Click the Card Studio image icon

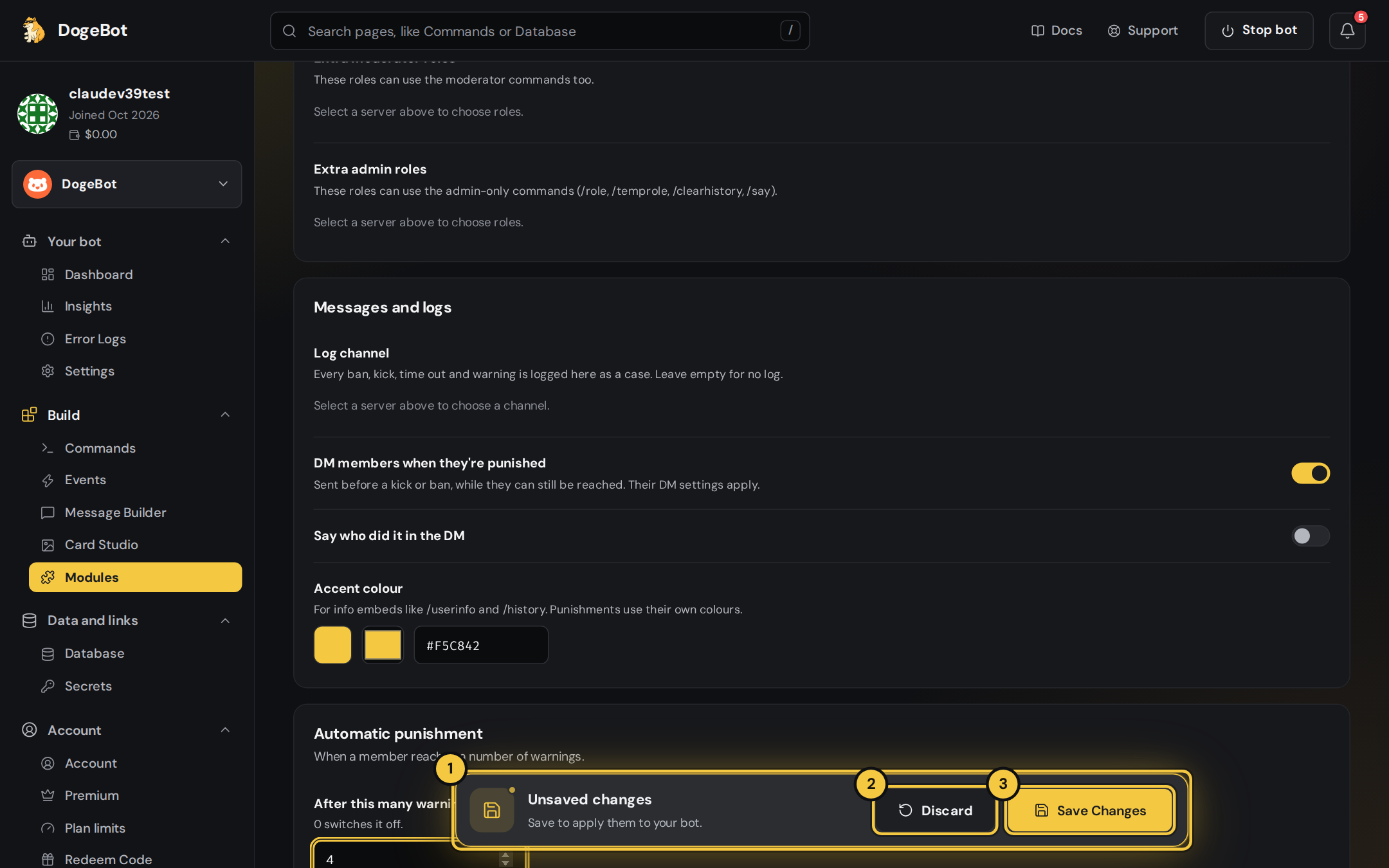pyautogui.click(x=48, y=545)
